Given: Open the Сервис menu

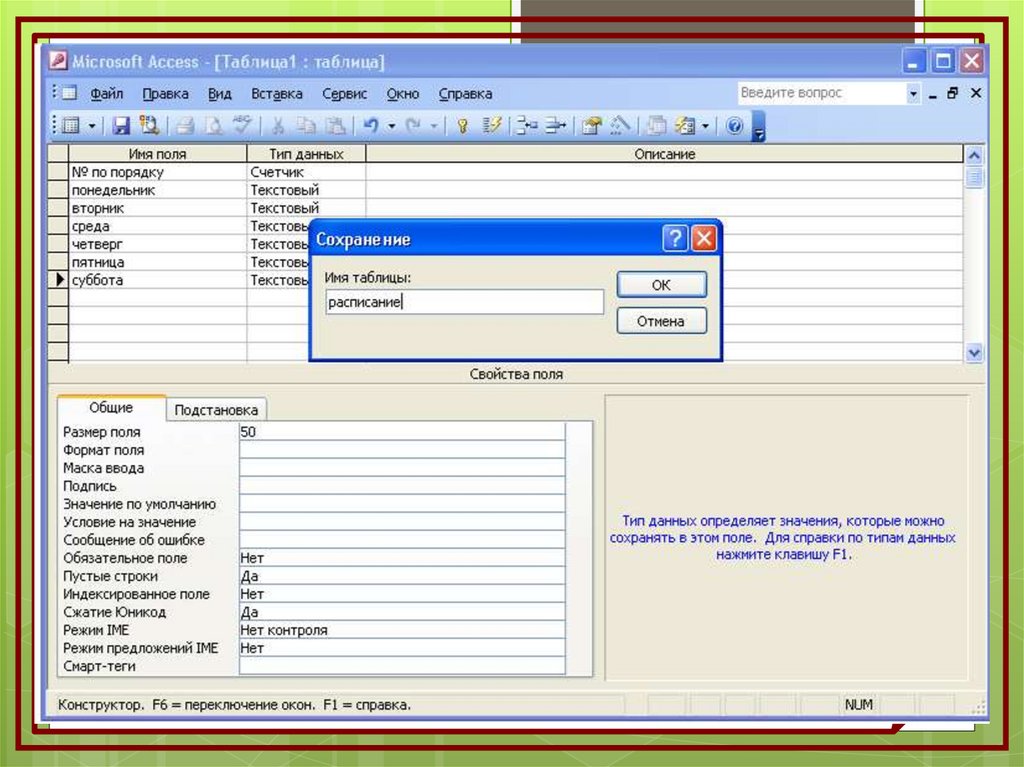Looking at the screenshot, I should [344, 94].
